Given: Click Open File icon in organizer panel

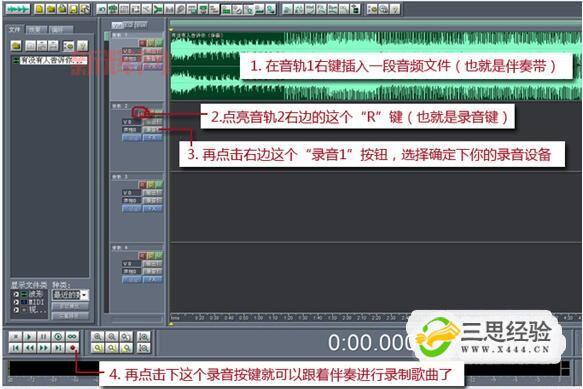Looking at the screenshot, I should click(x=16, y=46).
